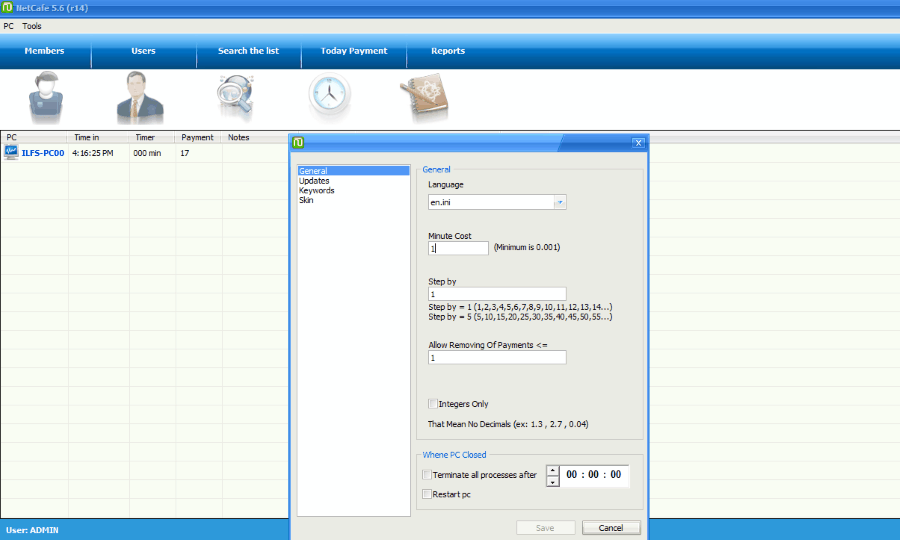Click the ILFS-PC00 computer icon
This screenshot has height=540, width=900.
coord(11,153)
